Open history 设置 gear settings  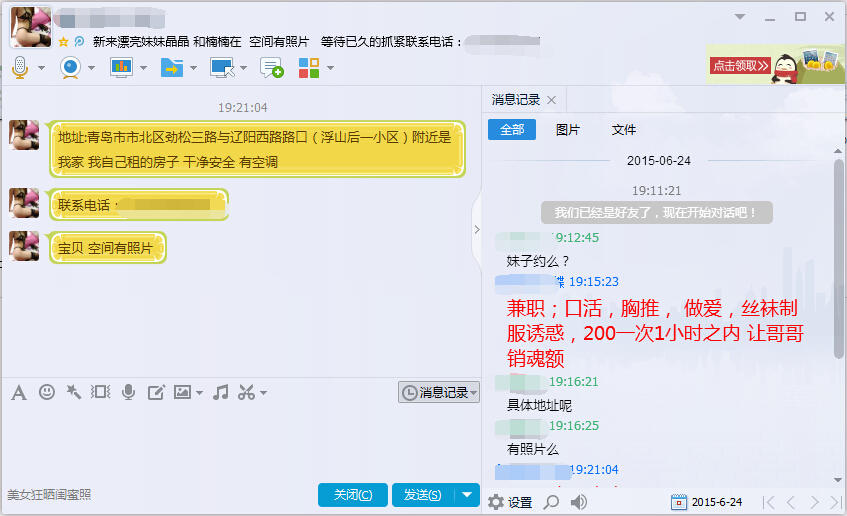510,502
